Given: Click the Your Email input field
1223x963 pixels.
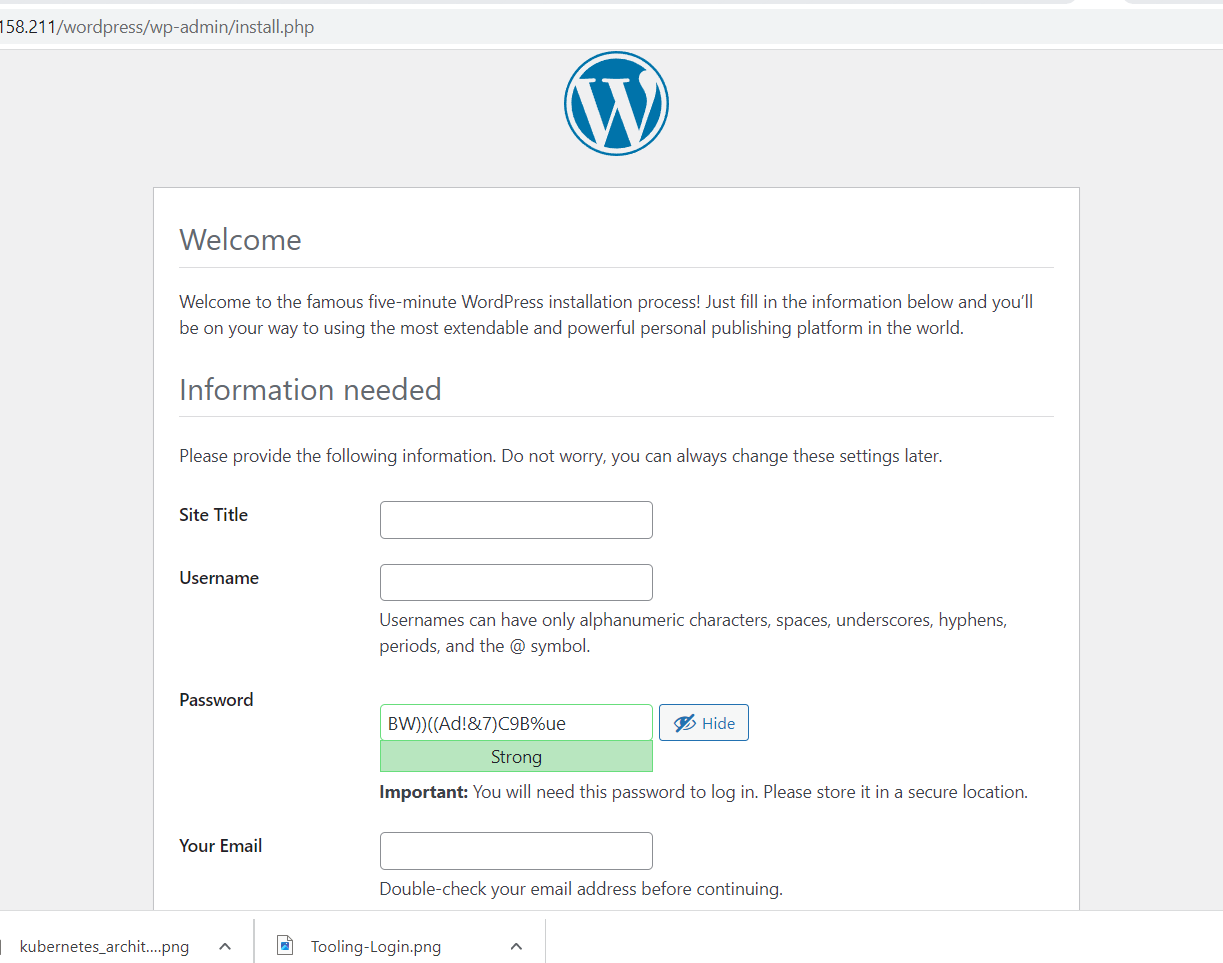Looking at the screenshot, I should click(x=516, y=851).
